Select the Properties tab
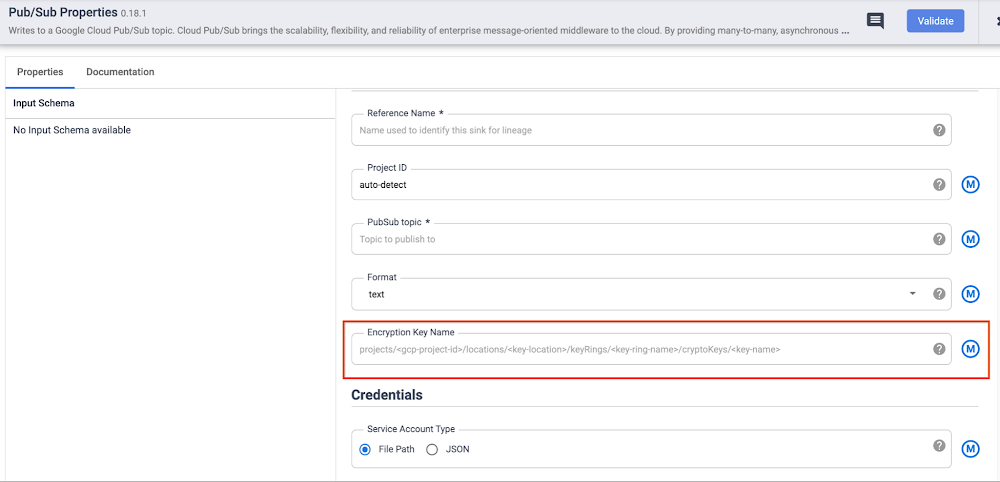This screenshot has height=482, width=1000. (40, 72)
